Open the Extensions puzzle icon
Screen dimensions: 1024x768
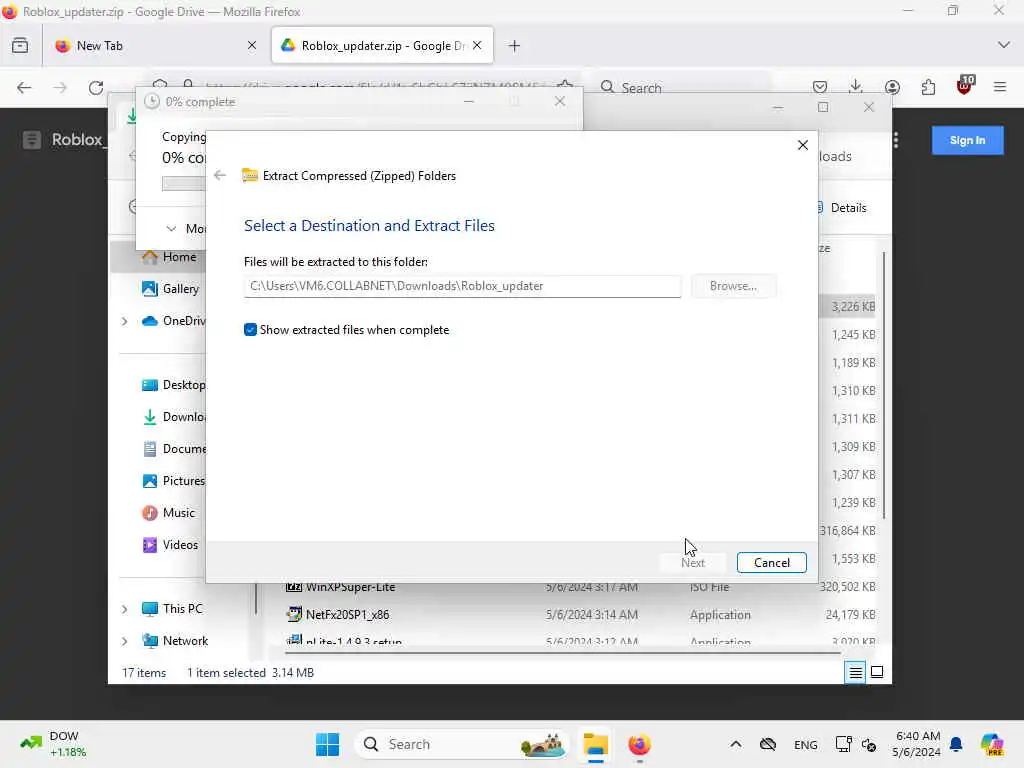coord(928,87)
